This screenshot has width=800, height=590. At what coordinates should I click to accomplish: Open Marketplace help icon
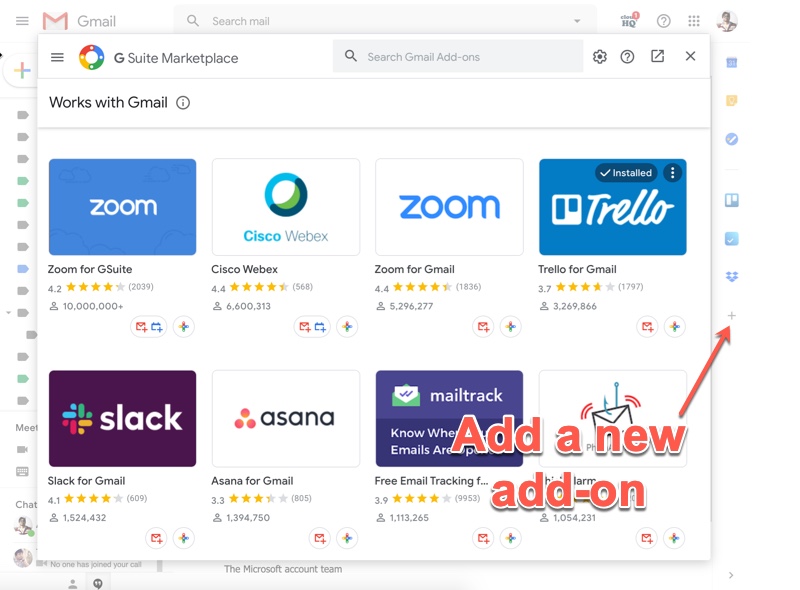[627, 57]
